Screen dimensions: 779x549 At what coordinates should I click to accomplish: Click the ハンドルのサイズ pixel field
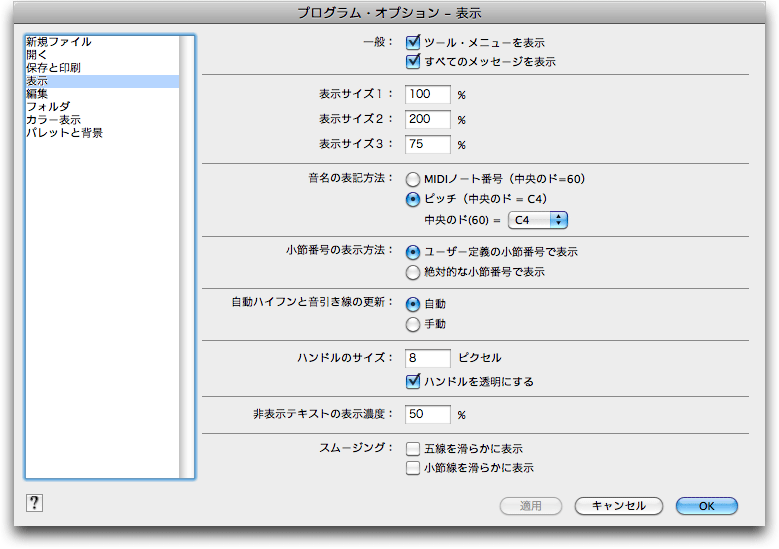pos(428,358)
